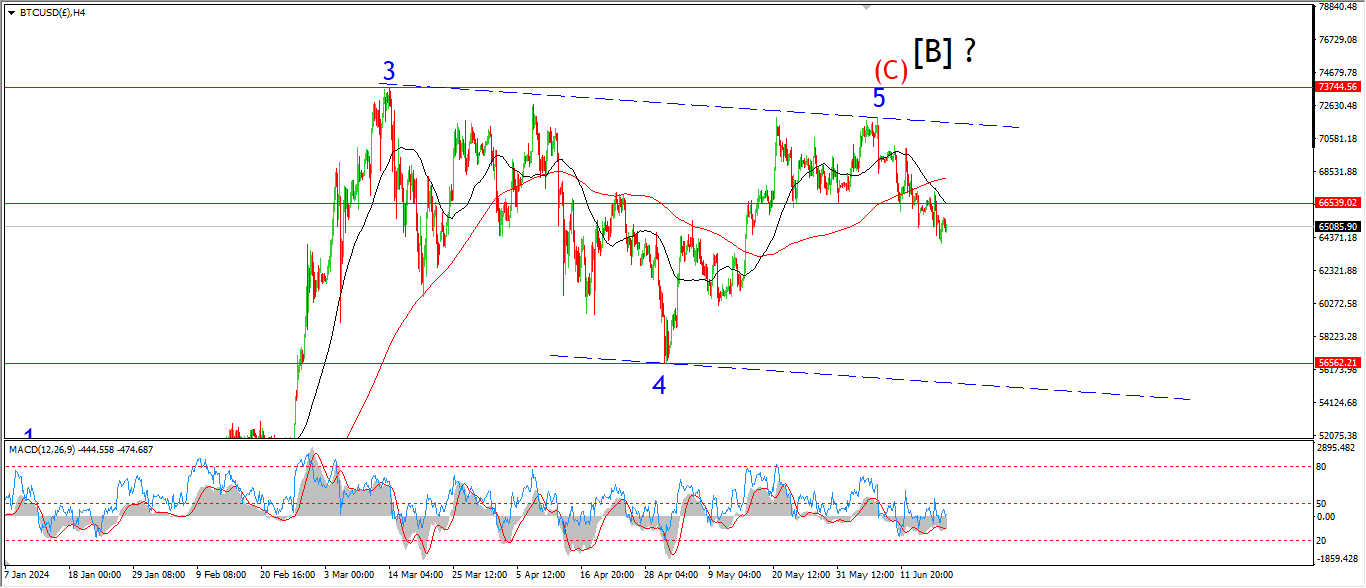Click the red 73744.56 price tag
1366x588 pixels.
[1337, 87]
